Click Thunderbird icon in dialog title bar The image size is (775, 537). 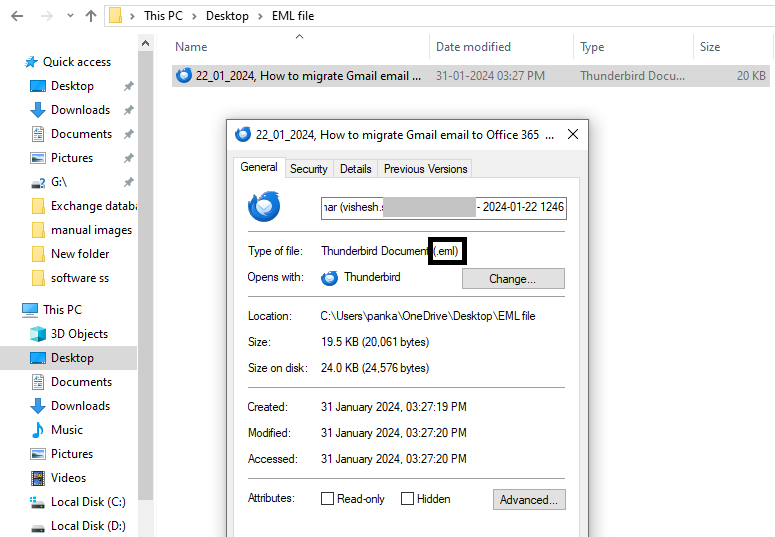coord(243,134)
